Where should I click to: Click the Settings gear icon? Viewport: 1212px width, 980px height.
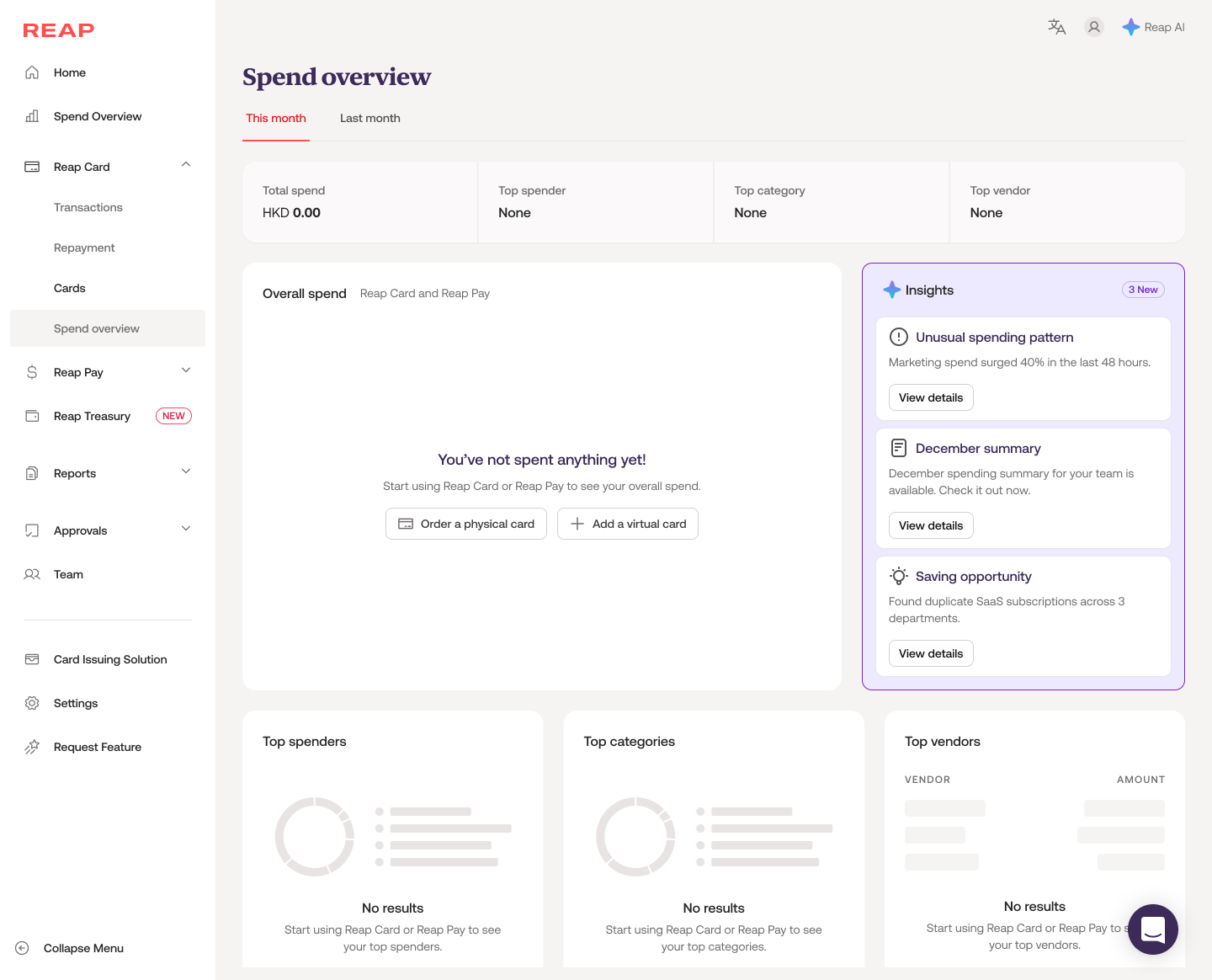32,703
